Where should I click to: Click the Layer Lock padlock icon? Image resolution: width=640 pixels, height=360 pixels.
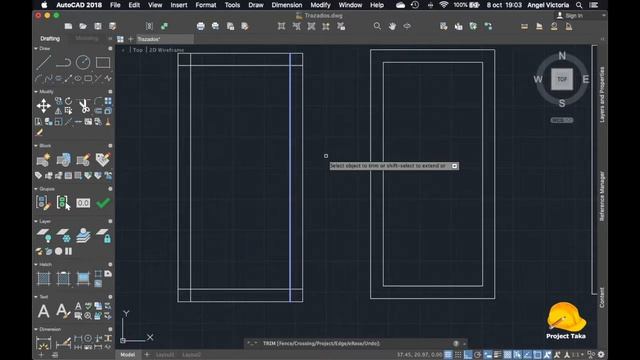click(x=103, y=236)
